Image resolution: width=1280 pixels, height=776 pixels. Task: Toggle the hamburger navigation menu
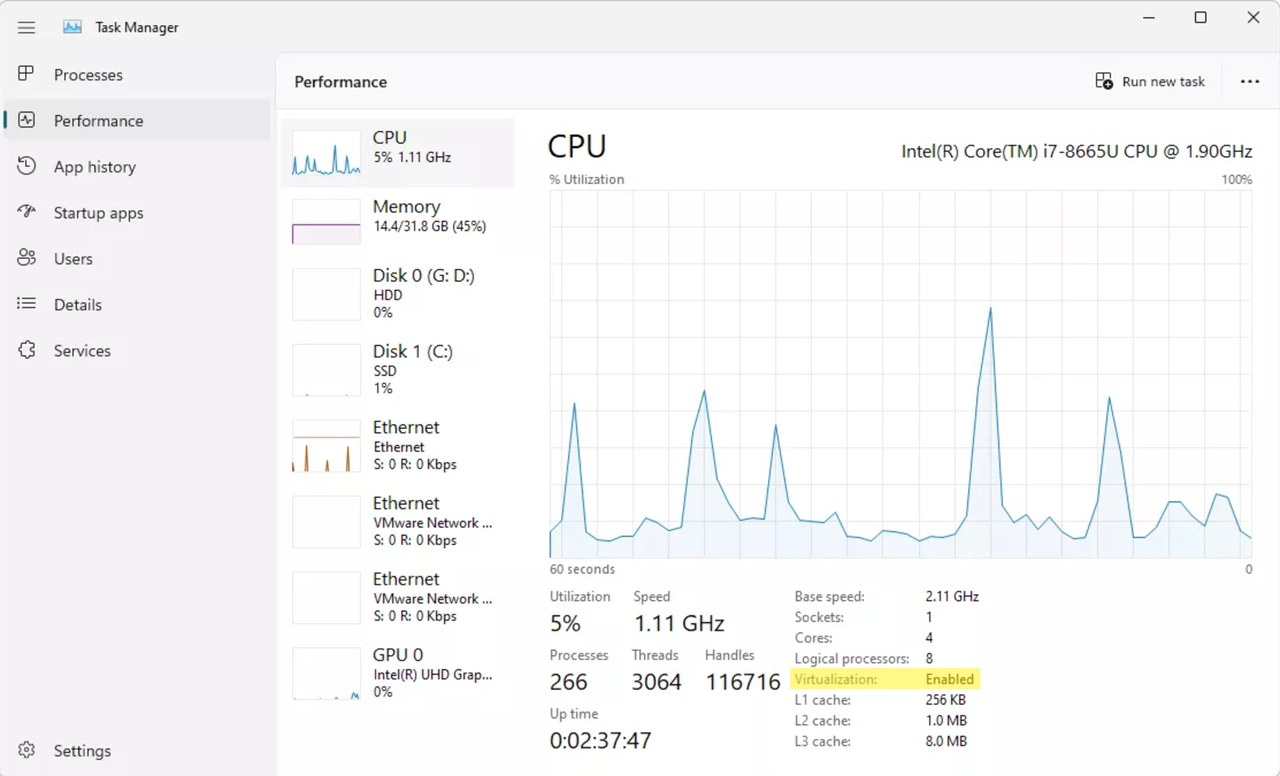point(27,28)
